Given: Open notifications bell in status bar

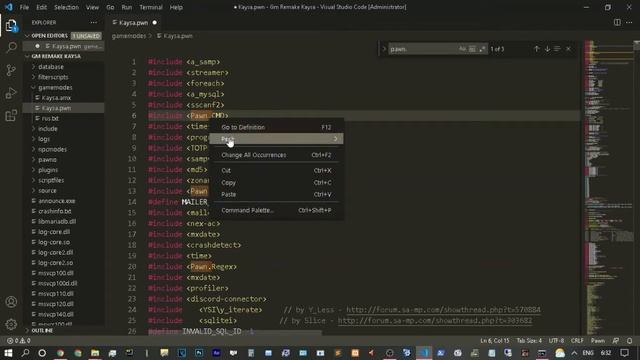Looking at the screenshot, I should pyautogui.click(x=629, y=340).
